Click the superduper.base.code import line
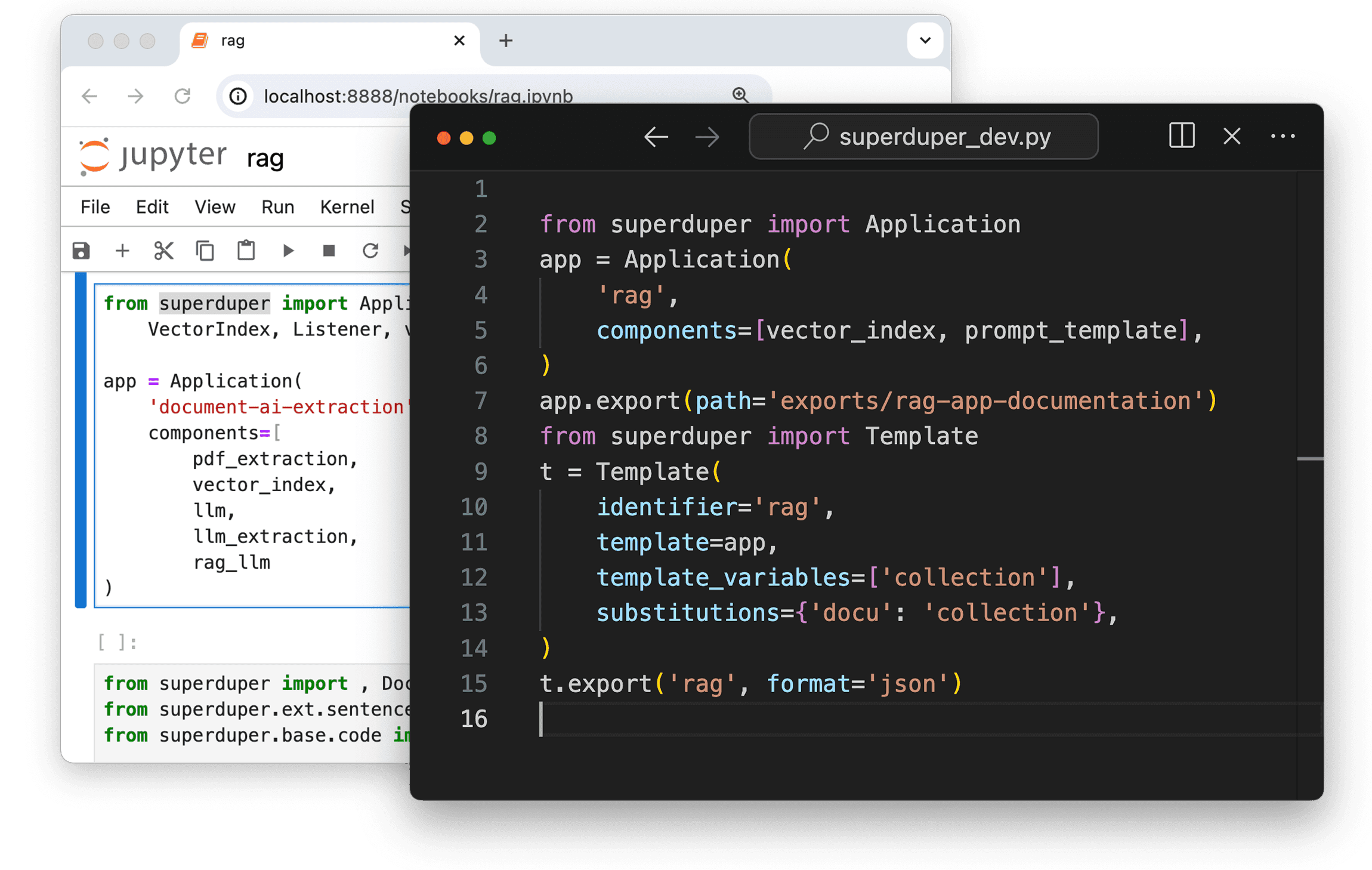1372x870 pixels. 257,735
